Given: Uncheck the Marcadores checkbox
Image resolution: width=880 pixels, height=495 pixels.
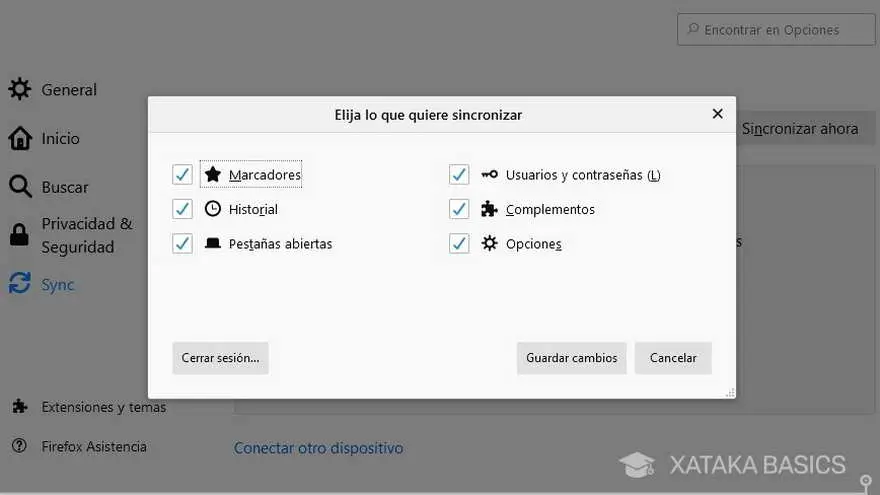Looking at the screenshot, I should coord(182,175).
